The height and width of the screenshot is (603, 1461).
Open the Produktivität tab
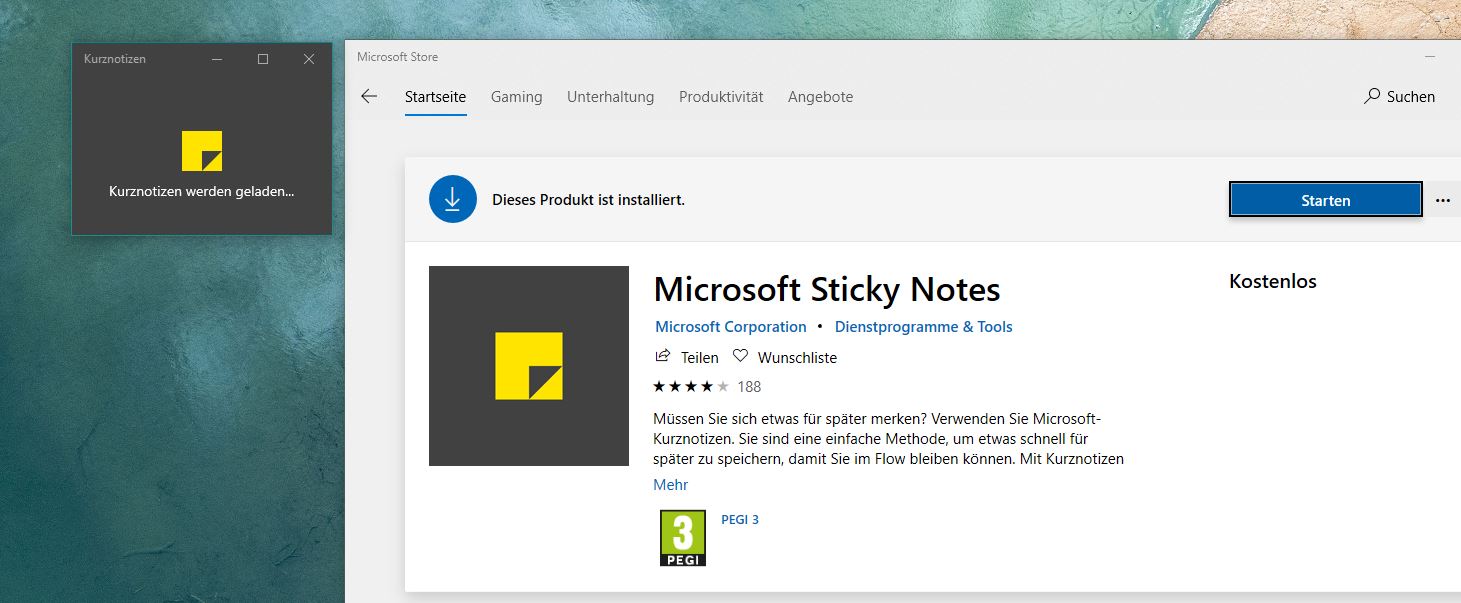[721, 97]
